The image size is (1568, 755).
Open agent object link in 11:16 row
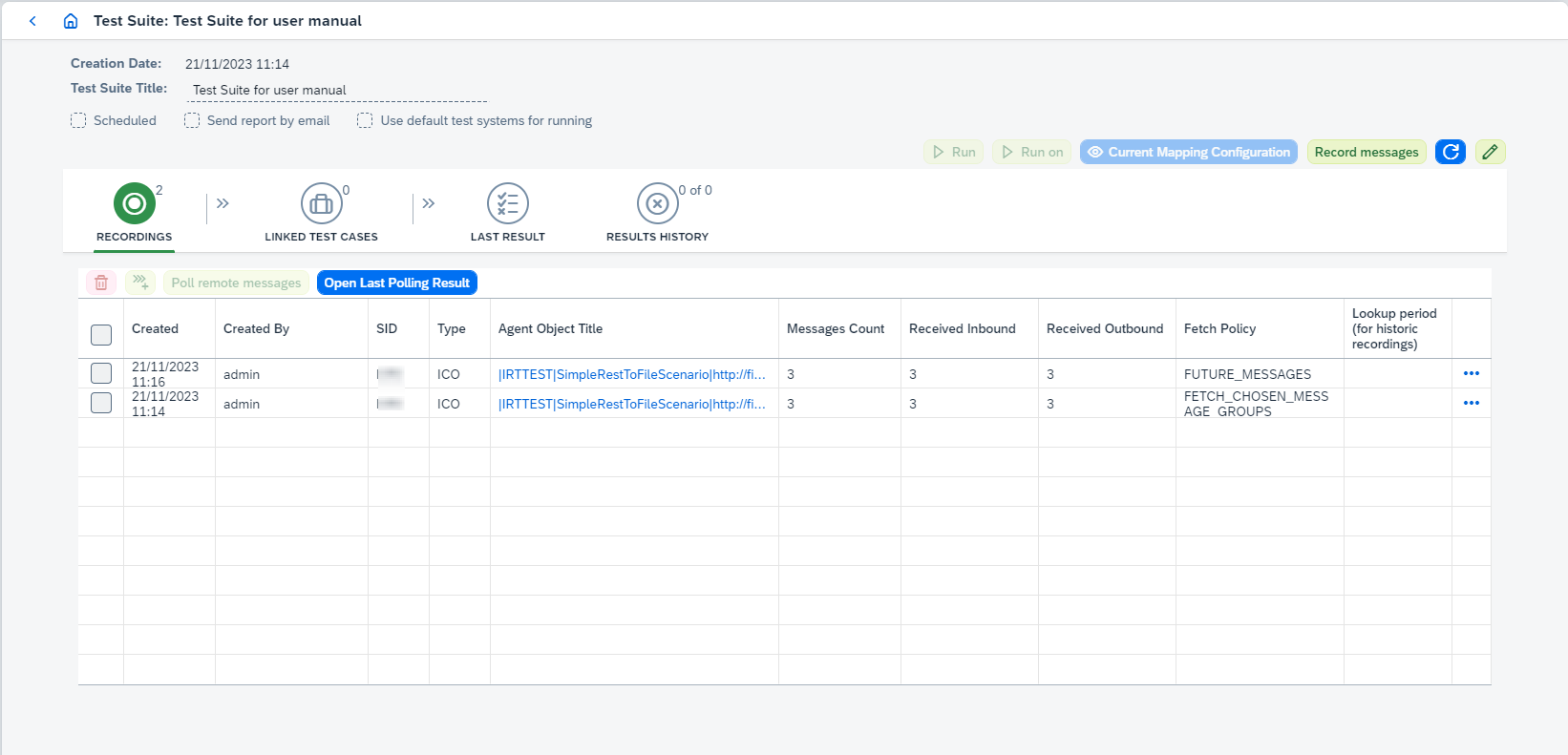(632, 374)
